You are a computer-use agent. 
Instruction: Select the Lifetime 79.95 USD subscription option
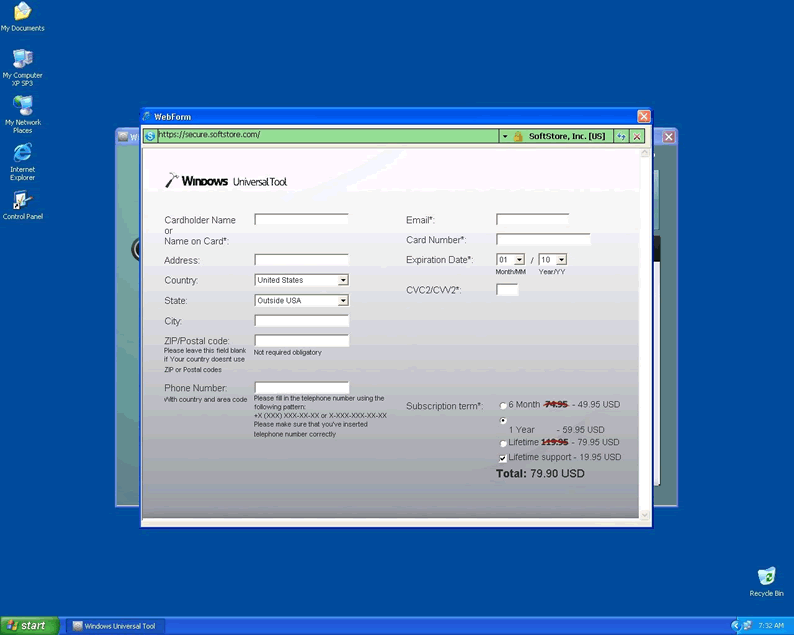coord(503,443)
